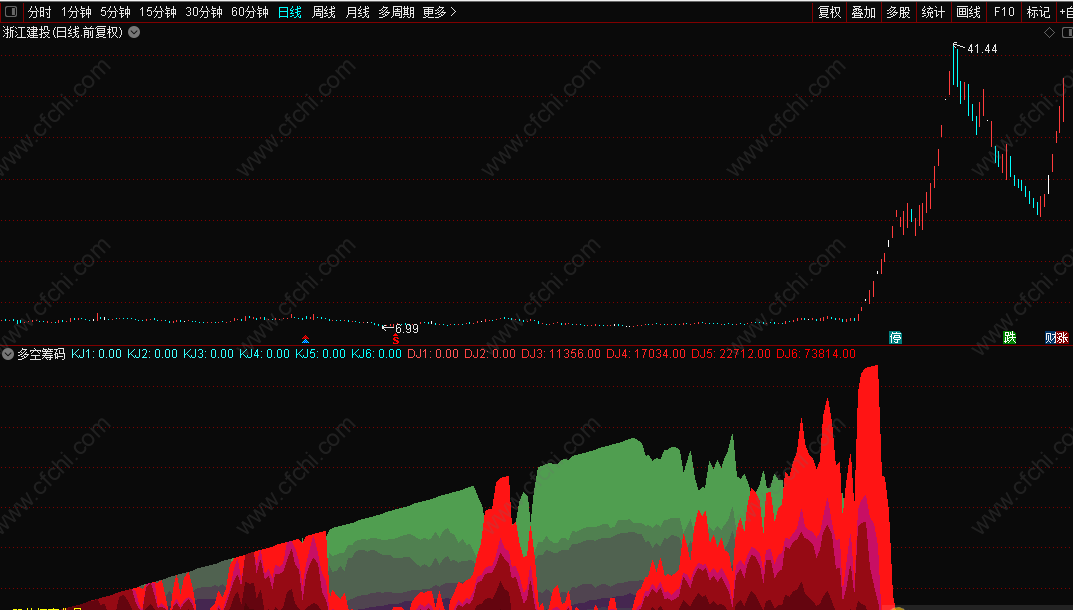Toggle the left sidebar panel icon
Screen dimensions: 1073x610
pos(11,12)
